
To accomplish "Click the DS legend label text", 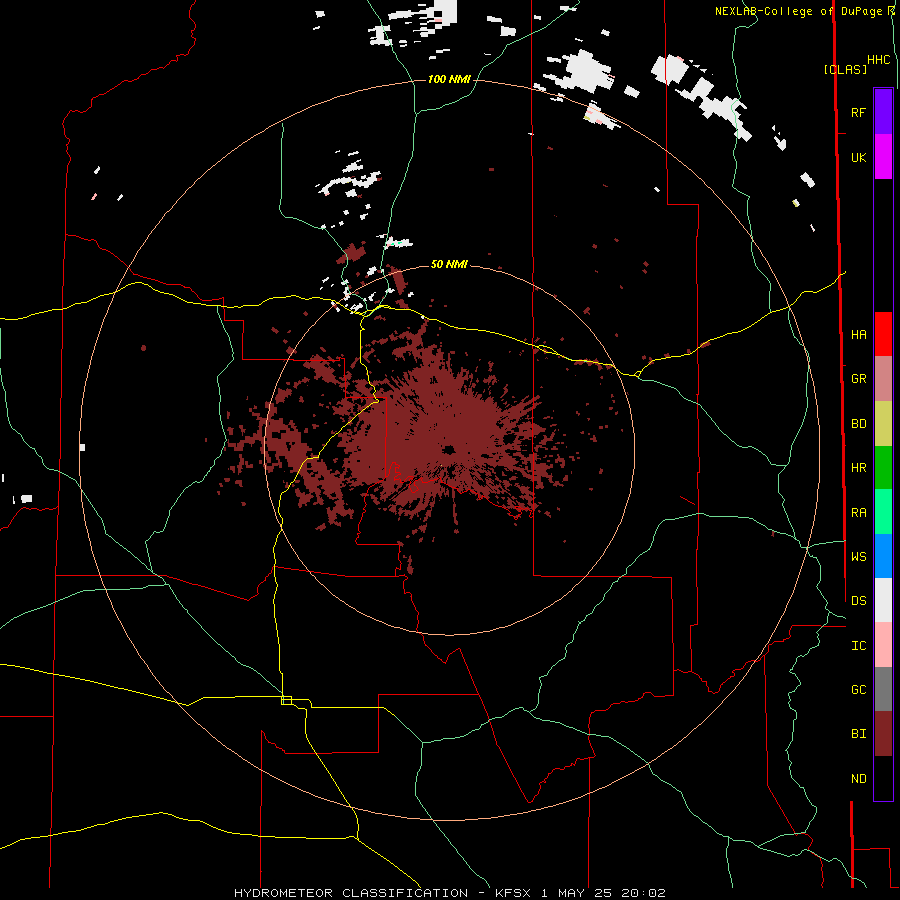I will click(x=859, y=601).
